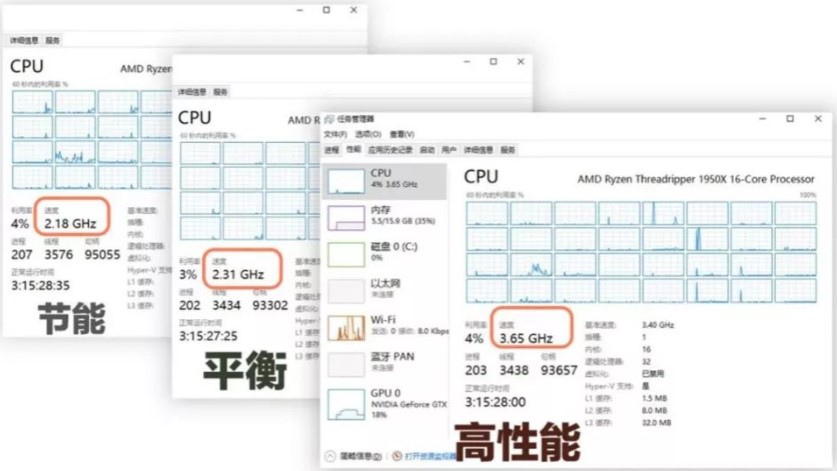This screenshot has height=471, width=837.
Task: Click the virtualization value 已禁用
Action: coord(653,373)
